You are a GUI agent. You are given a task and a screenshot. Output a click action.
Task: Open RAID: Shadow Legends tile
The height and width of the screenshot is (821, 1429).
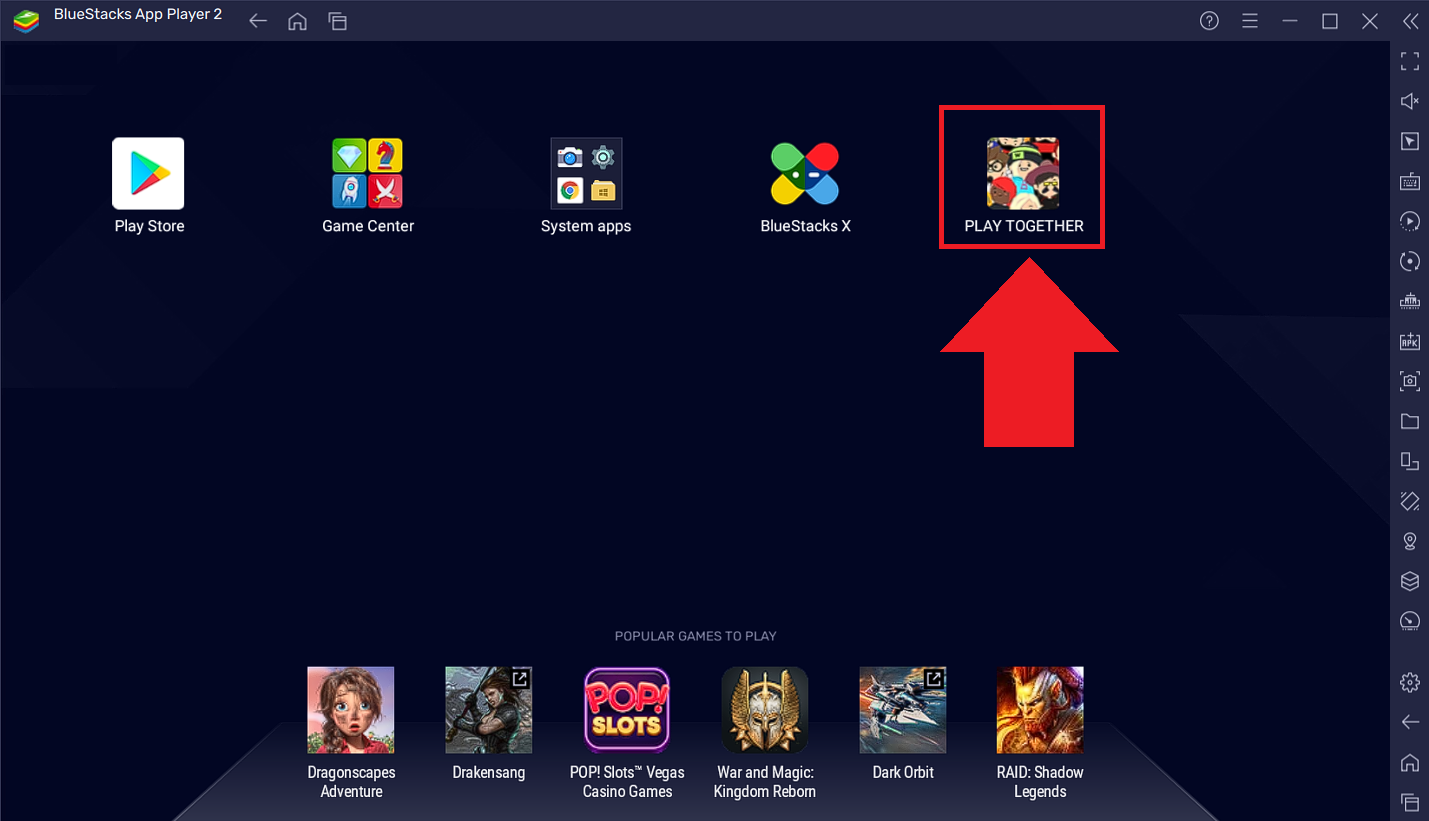[x=1040, y=710]
